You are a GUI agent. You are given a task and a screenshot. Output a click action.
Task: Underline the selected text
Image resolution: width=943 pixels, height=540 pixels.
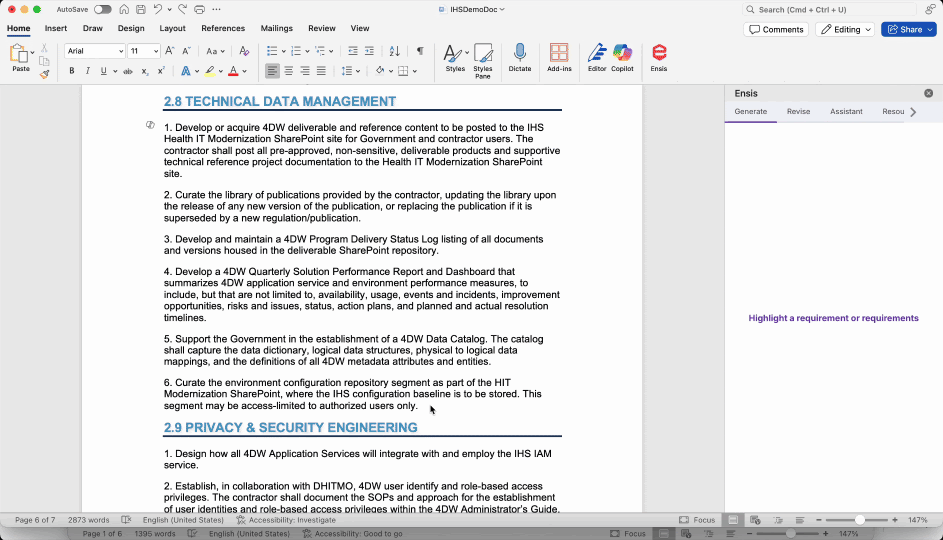[x=103, y=71]
